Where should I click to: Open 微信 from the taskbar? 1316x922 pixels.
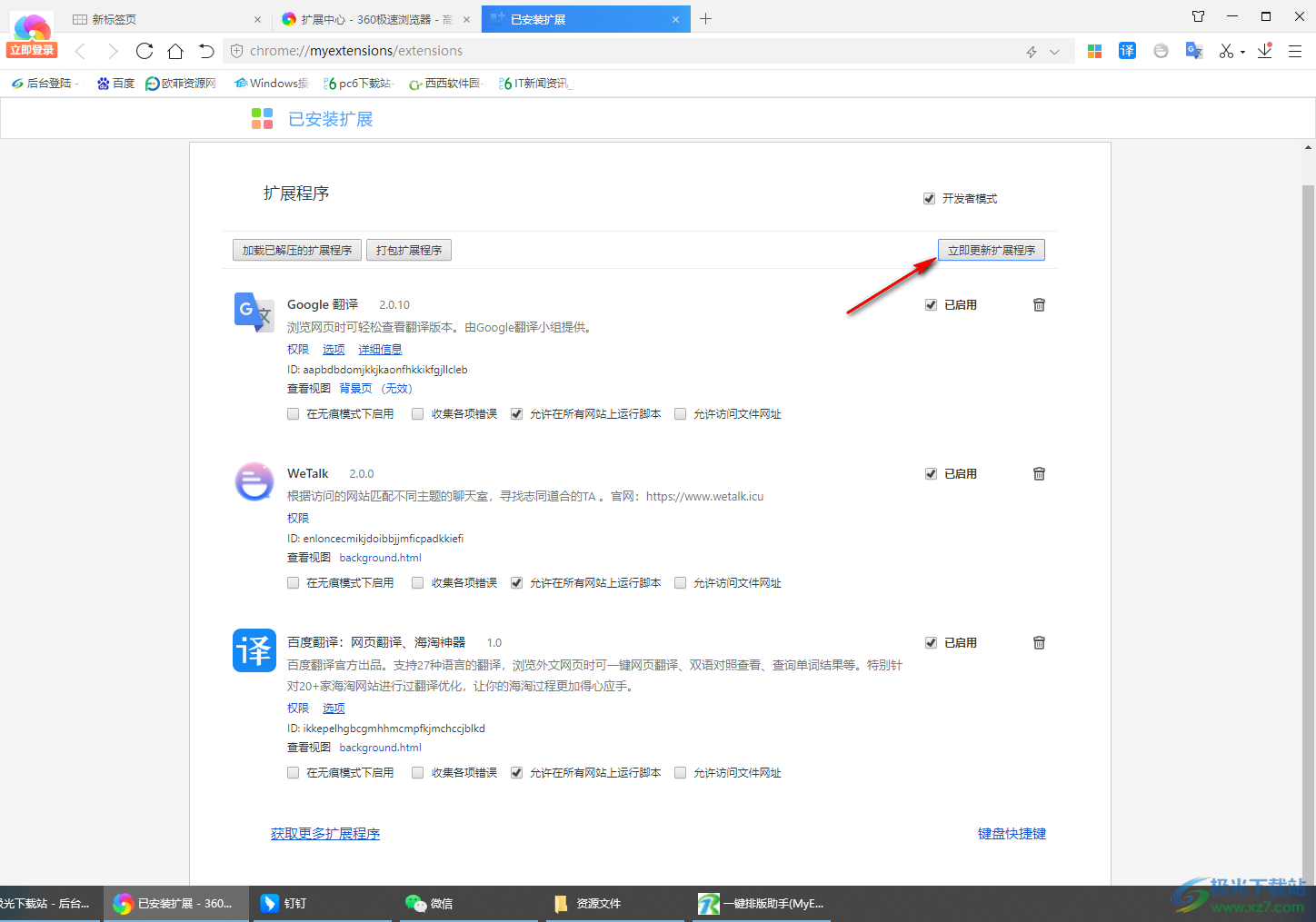click(x=469, y=904)
